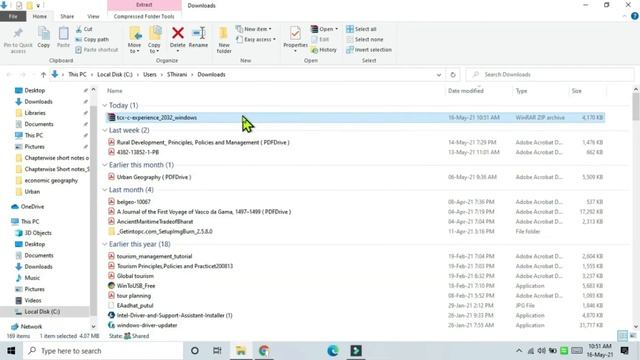640x360 pixels.
Task: Create a New folder
Action: point(224,40)
